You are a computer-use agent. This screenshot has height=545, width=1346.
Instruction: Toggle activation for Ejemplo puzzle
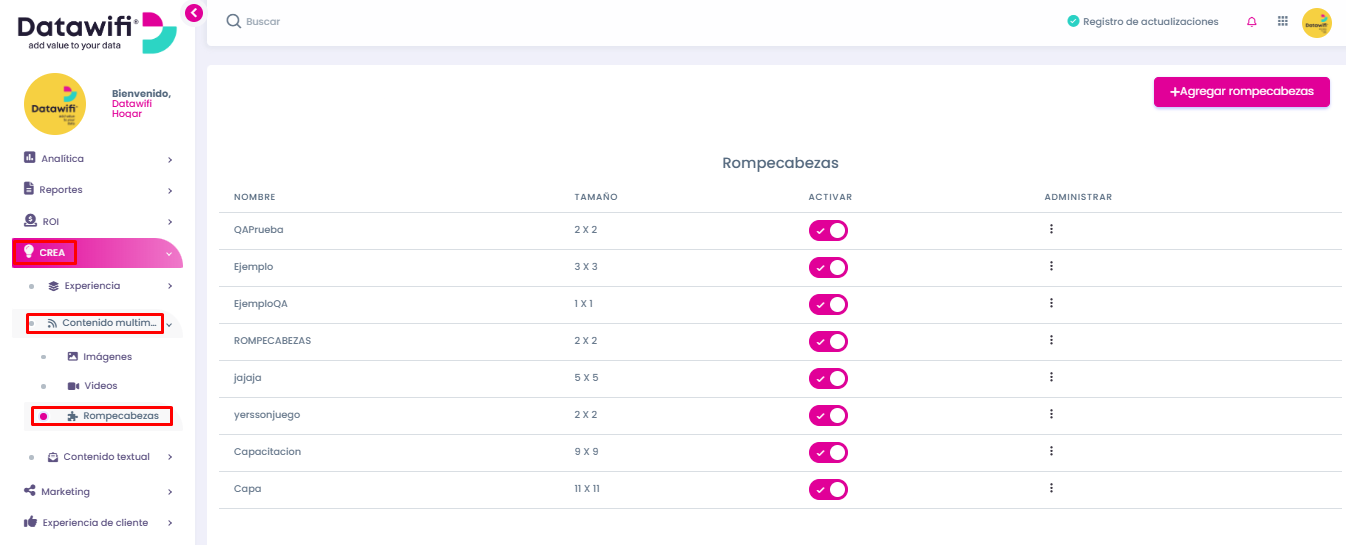coord(828,268)
